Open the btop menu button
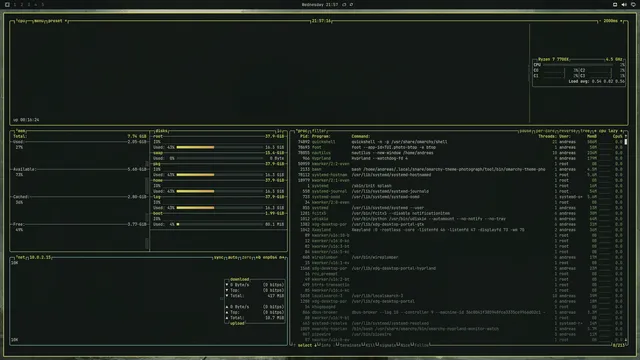Image resolution: width=640 pixels, height=360 pixels. tap(39, 21)
